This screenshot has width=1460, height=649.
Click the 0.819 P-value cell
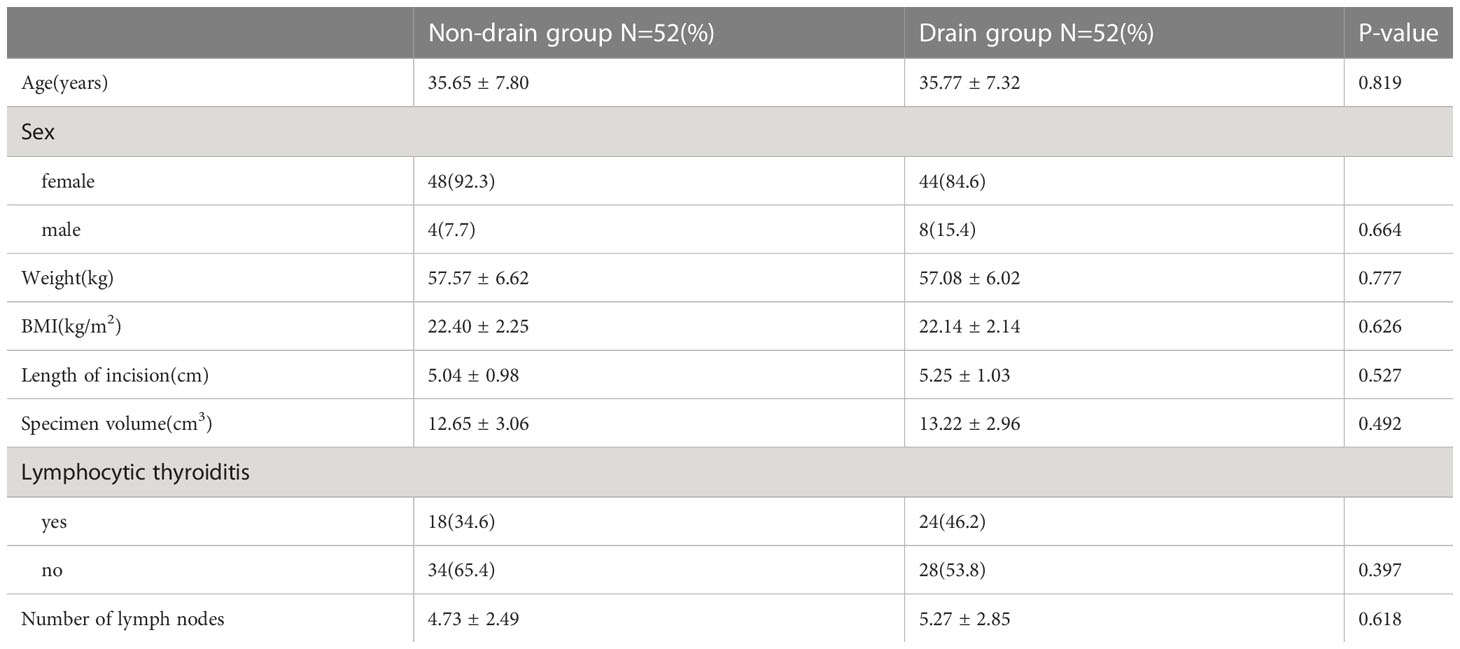pyautogui.click(x=1380, y=83)
